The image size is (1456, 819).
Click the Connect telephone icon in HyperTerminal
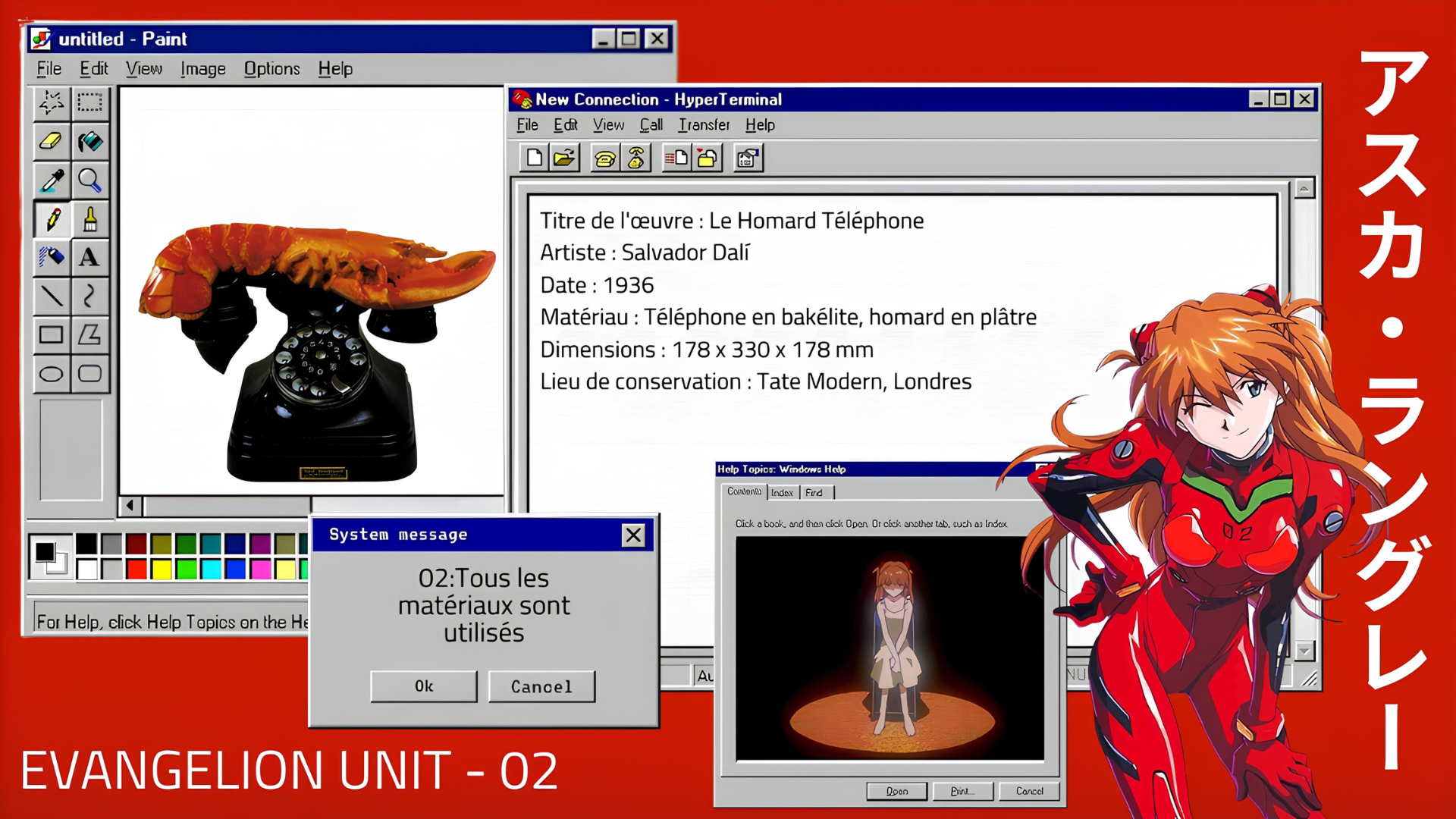point(605,158)
